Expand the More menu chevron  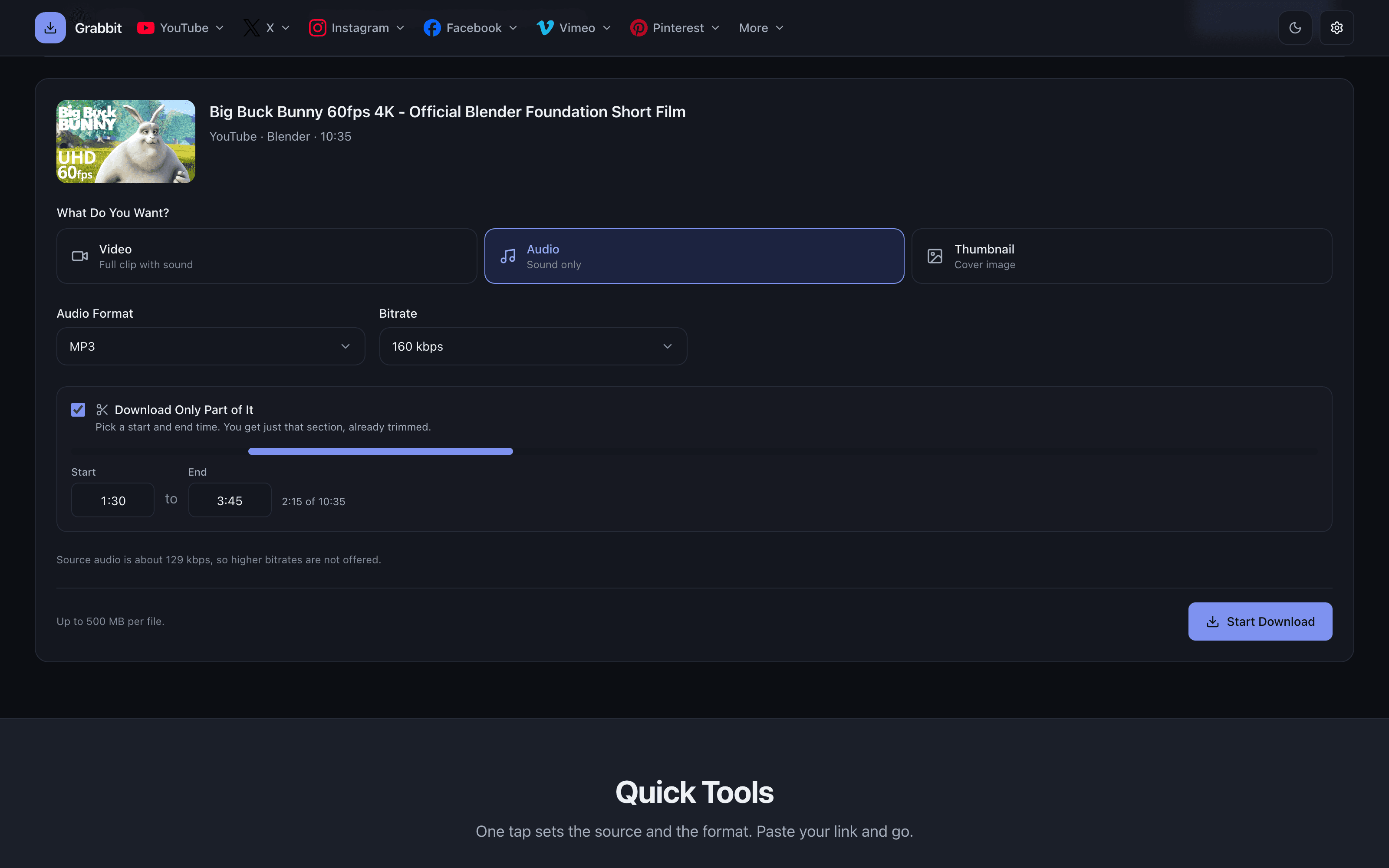point(780,27)
